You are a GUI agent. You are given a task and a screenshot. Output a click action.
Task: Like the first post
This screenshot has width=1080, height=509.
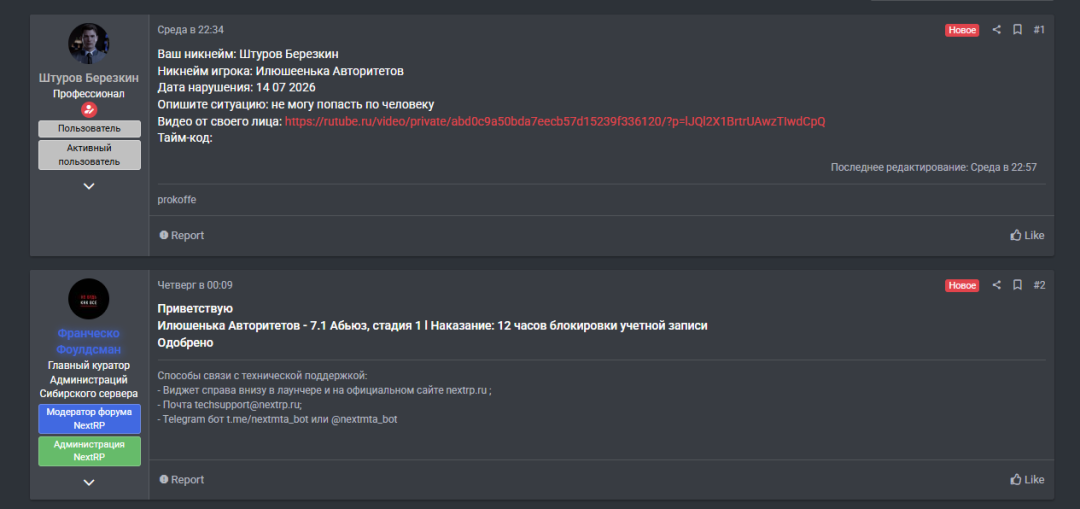tap(1027, 235)
